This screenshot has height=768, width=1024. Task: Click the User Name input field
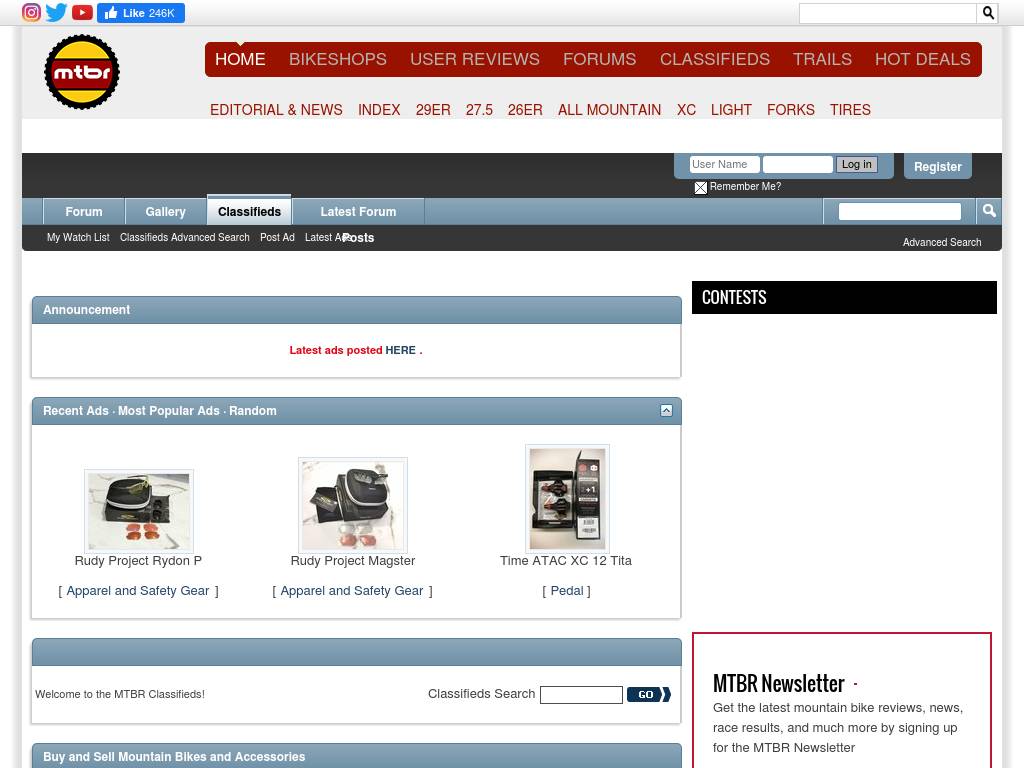pos(724,165)
